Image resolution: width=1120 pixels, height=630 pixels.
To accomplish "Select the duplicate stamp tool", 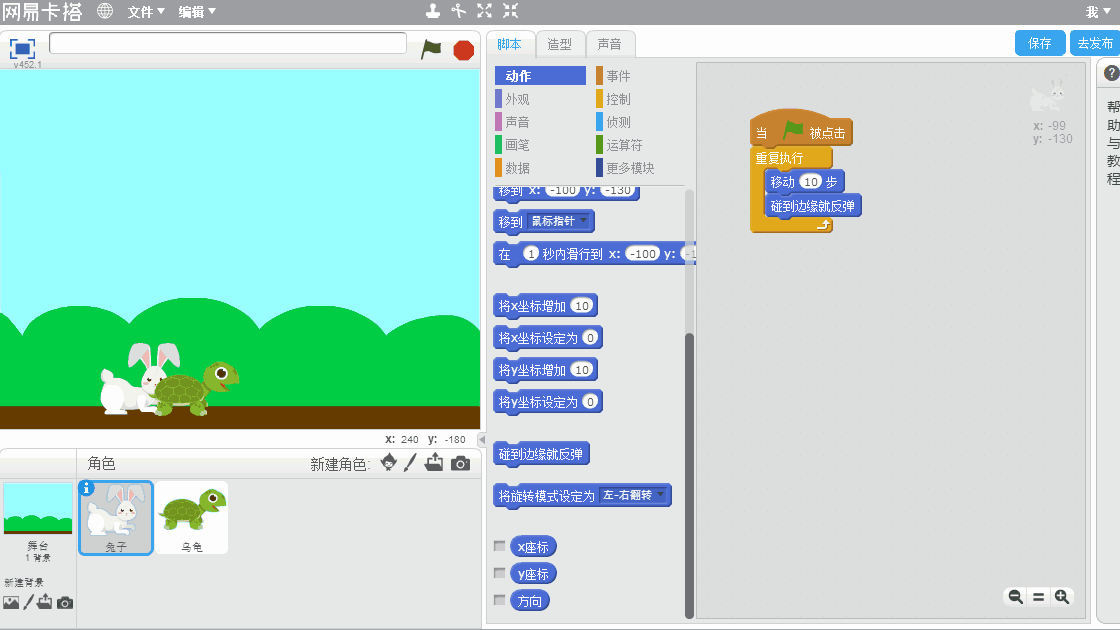I will coord(432,11).
